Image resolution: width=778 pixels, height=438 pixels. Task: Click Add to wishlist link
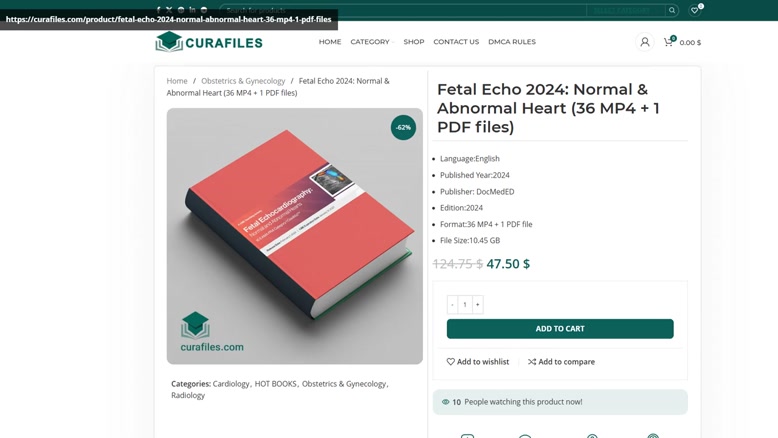tap(478, 362)
